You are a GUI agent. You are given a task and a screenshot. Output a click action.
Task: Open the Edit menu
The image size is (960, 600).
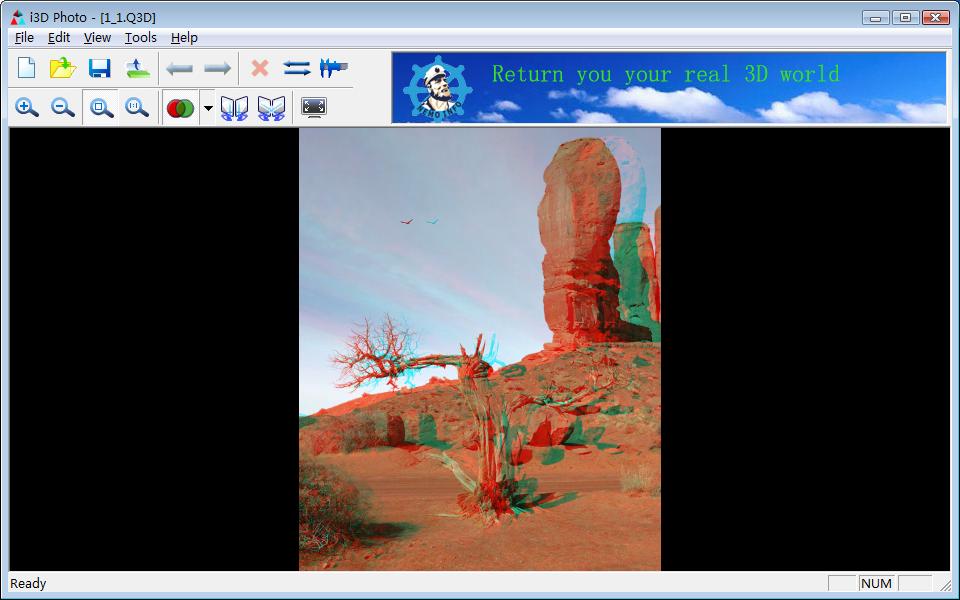tap(59, 38)
